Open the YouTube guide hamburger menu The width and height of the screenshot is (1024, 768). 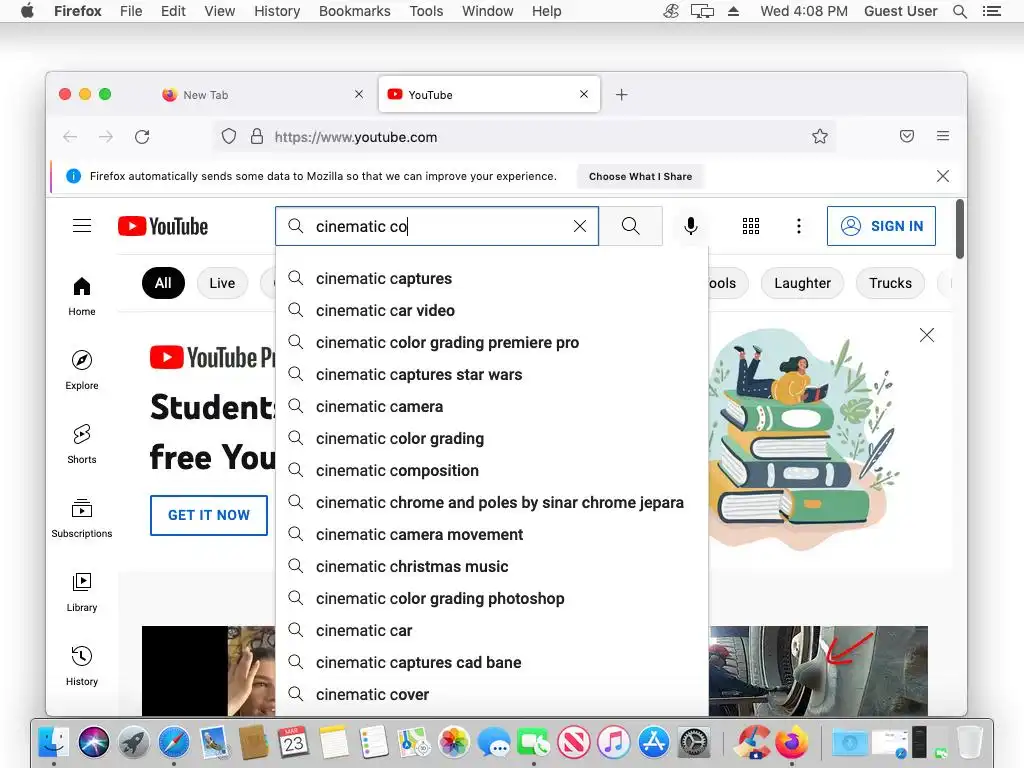[x=82, y=226]
